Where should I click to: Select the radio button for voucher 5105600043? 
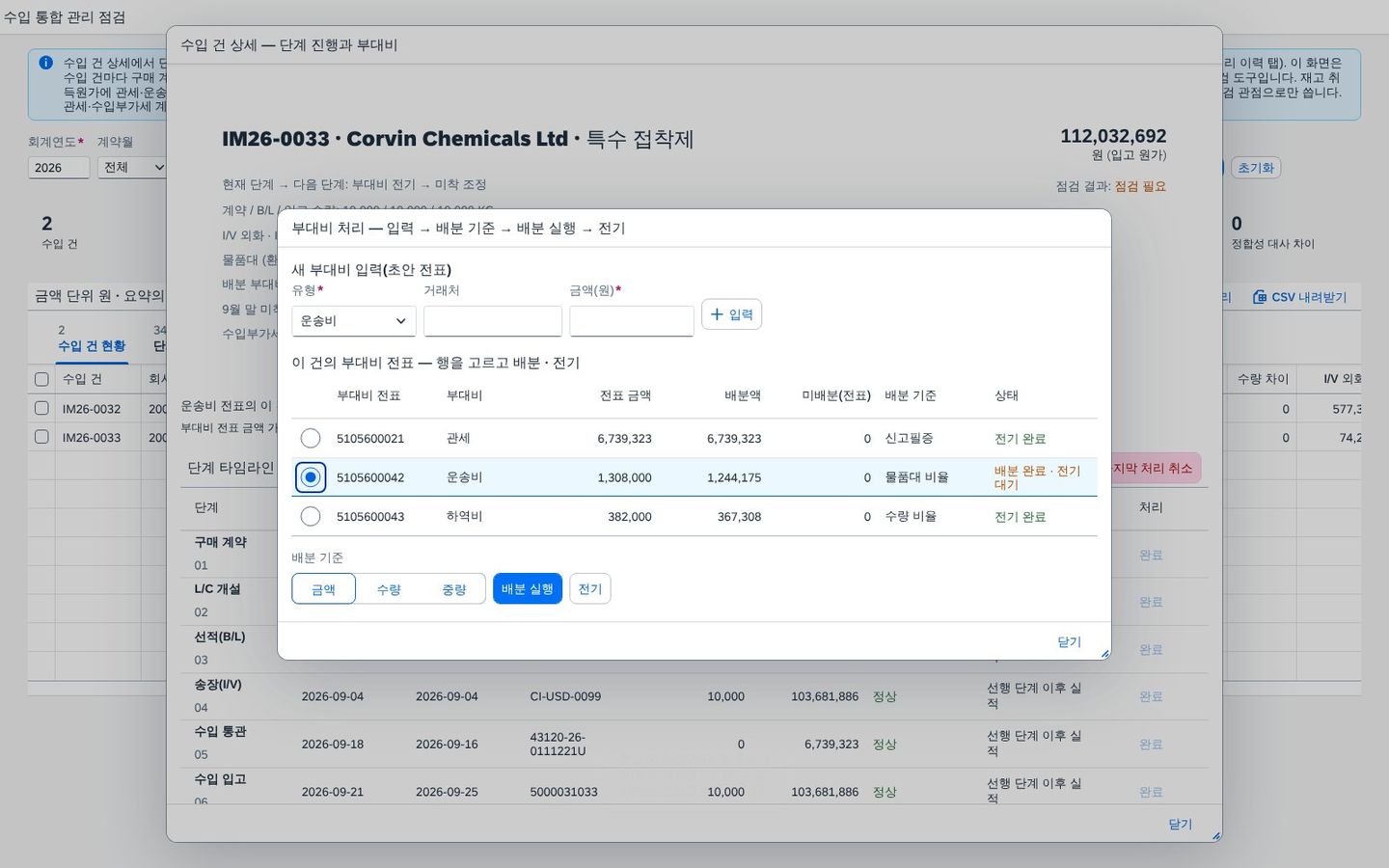click(311, 517)
